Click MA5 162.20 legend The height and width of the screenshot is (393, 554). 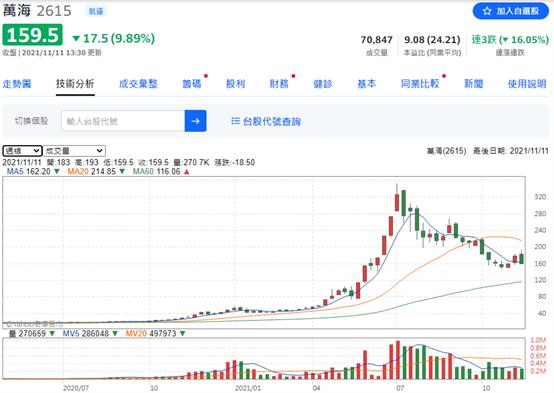click(33, 171)
